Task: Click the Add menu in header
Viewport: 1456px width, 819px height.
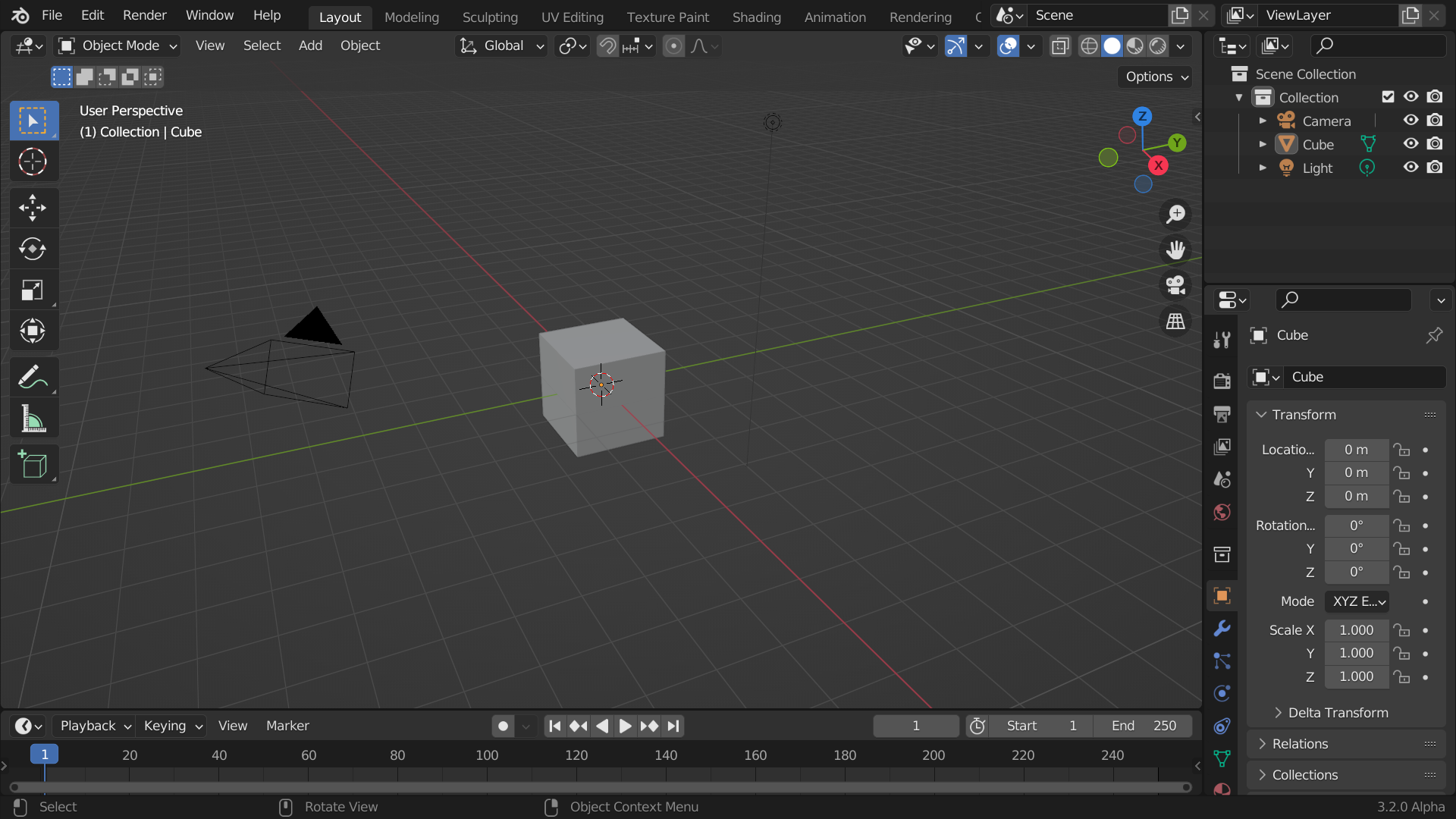Action: pyautogui.click(x=310, y=45)
